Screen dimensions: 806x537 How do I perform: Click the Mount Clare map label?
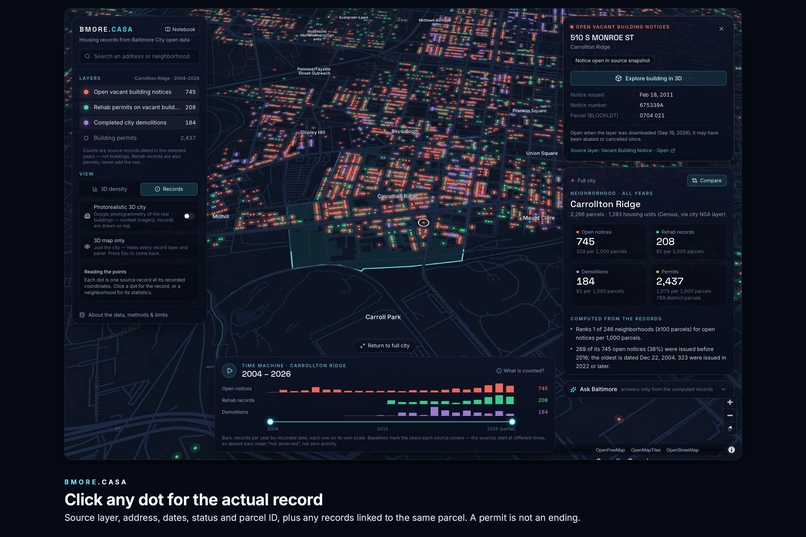pos(539,218)
